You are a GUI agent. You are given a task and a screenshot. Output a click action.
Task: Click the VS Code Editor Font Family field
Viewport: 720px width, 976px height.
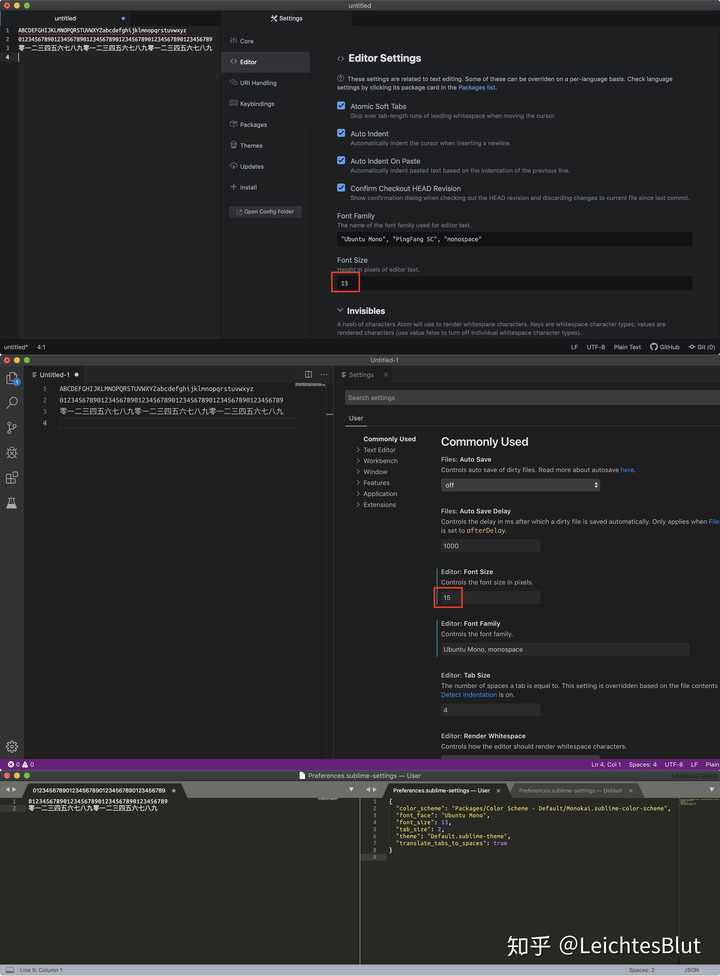[565, 649]
